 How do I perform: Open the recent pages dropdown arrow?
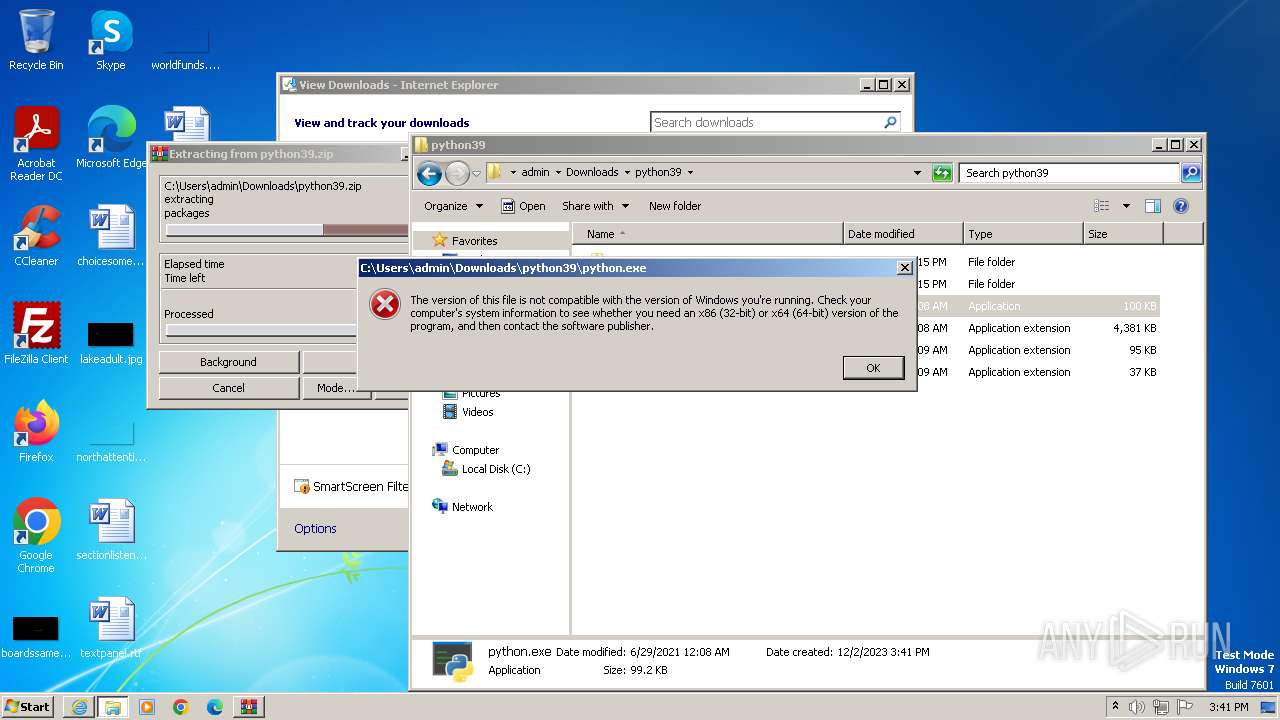[x=477, y=173]
